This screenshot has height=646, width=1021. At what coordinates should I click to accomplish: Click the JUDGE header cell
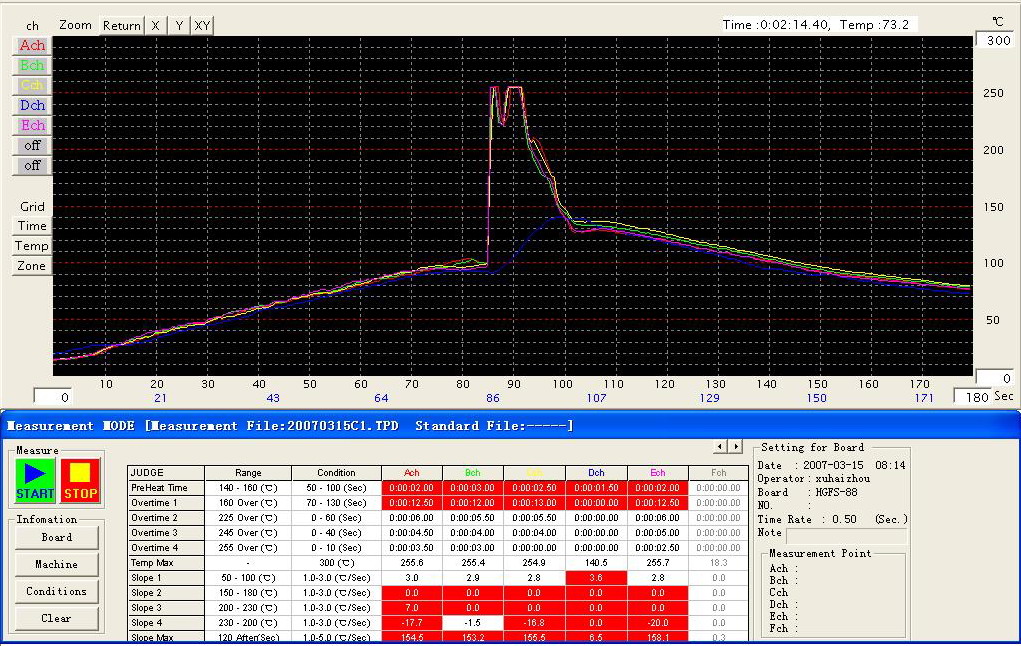[x=166, y=473]
